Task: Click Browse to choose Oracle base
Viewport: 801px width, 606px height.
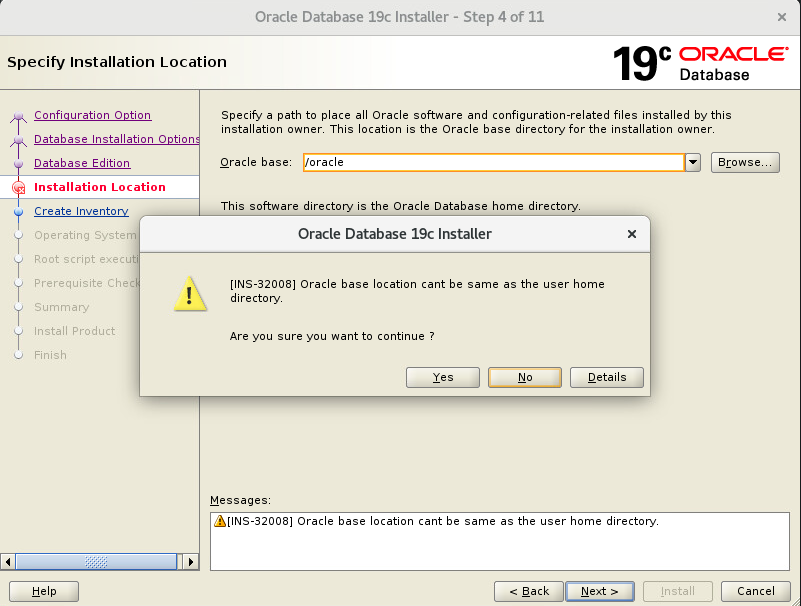Action: [x=745, y=162]
